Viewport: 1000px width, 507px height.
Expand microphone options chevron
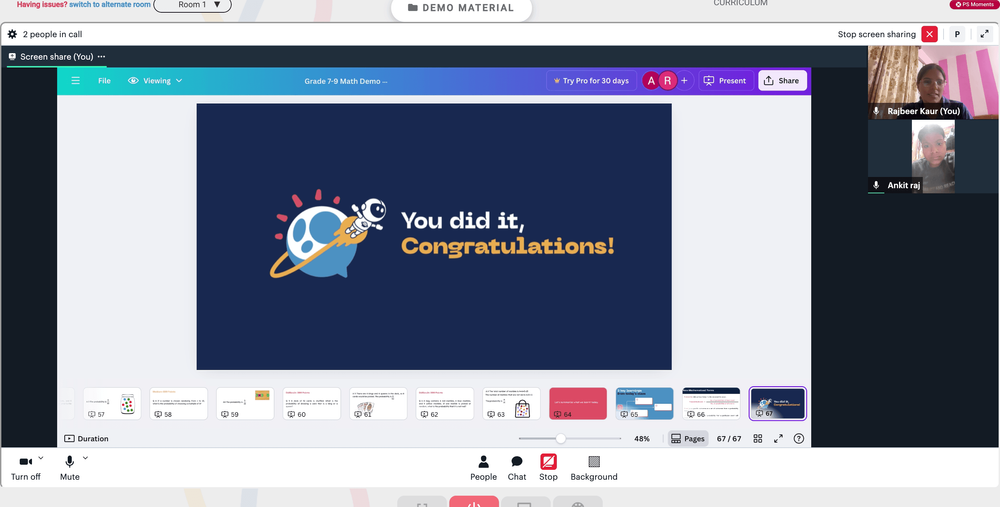(85, 458)
